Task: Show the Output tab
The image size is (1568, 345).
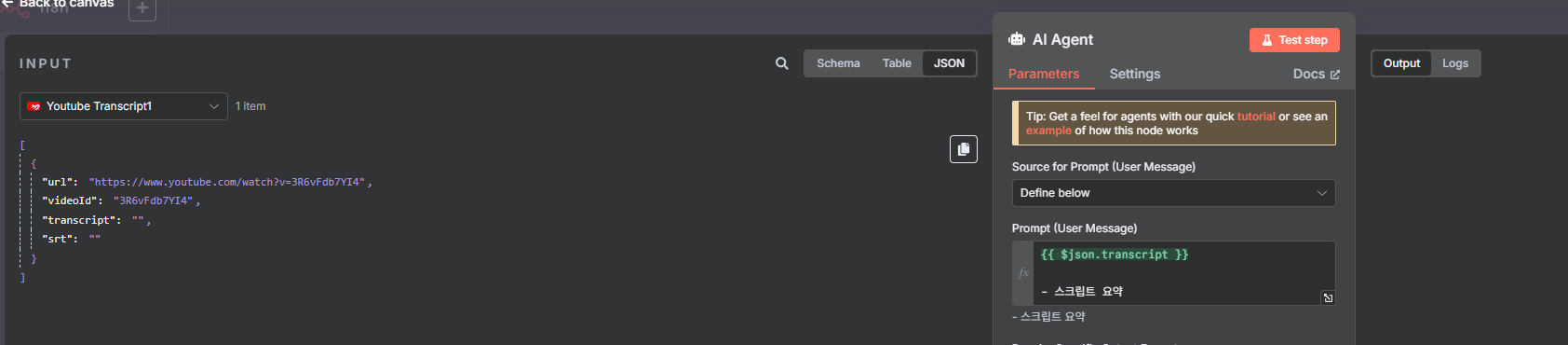Action: [1401, 63]
